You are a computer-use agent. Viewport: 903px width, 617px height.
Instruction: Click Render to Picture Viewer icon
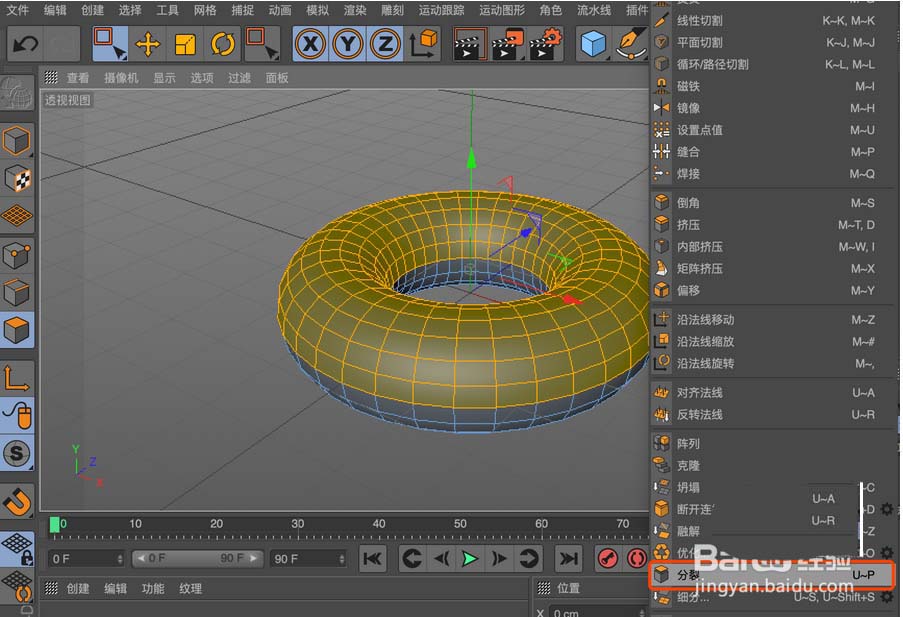[x=507, y=45]
